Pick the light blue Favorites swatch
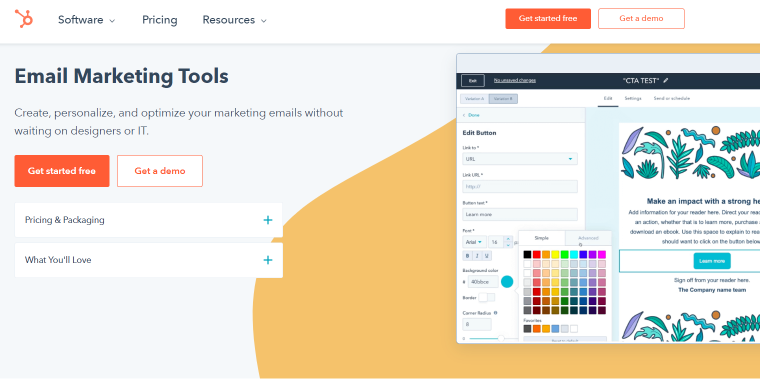 pyautogui.click(x=555, y=329)
